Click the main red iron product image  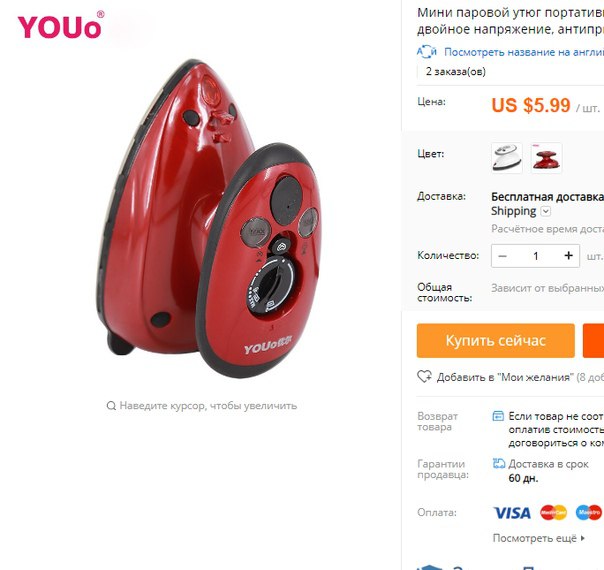coord(210,218)
